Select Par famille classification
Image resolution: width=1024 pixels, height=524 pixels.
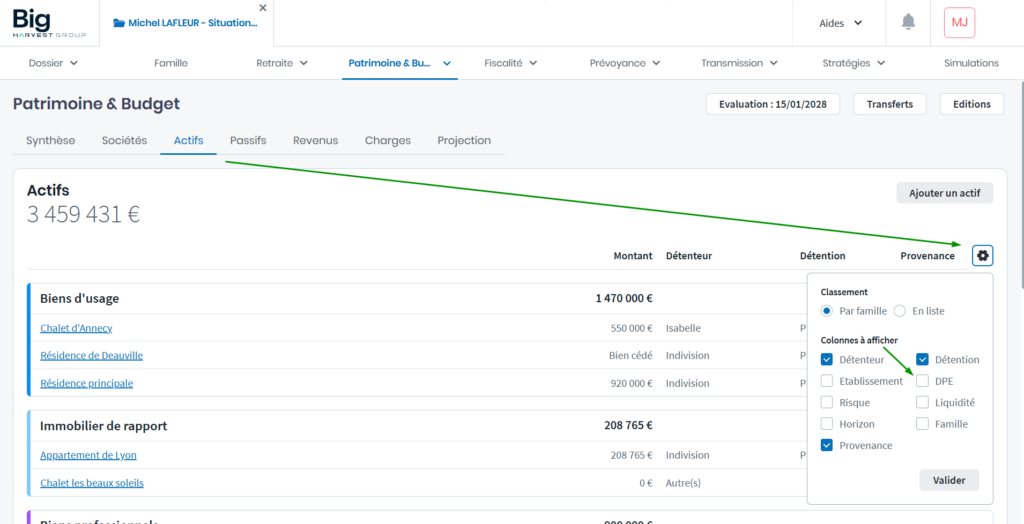[x=827, y=311]
